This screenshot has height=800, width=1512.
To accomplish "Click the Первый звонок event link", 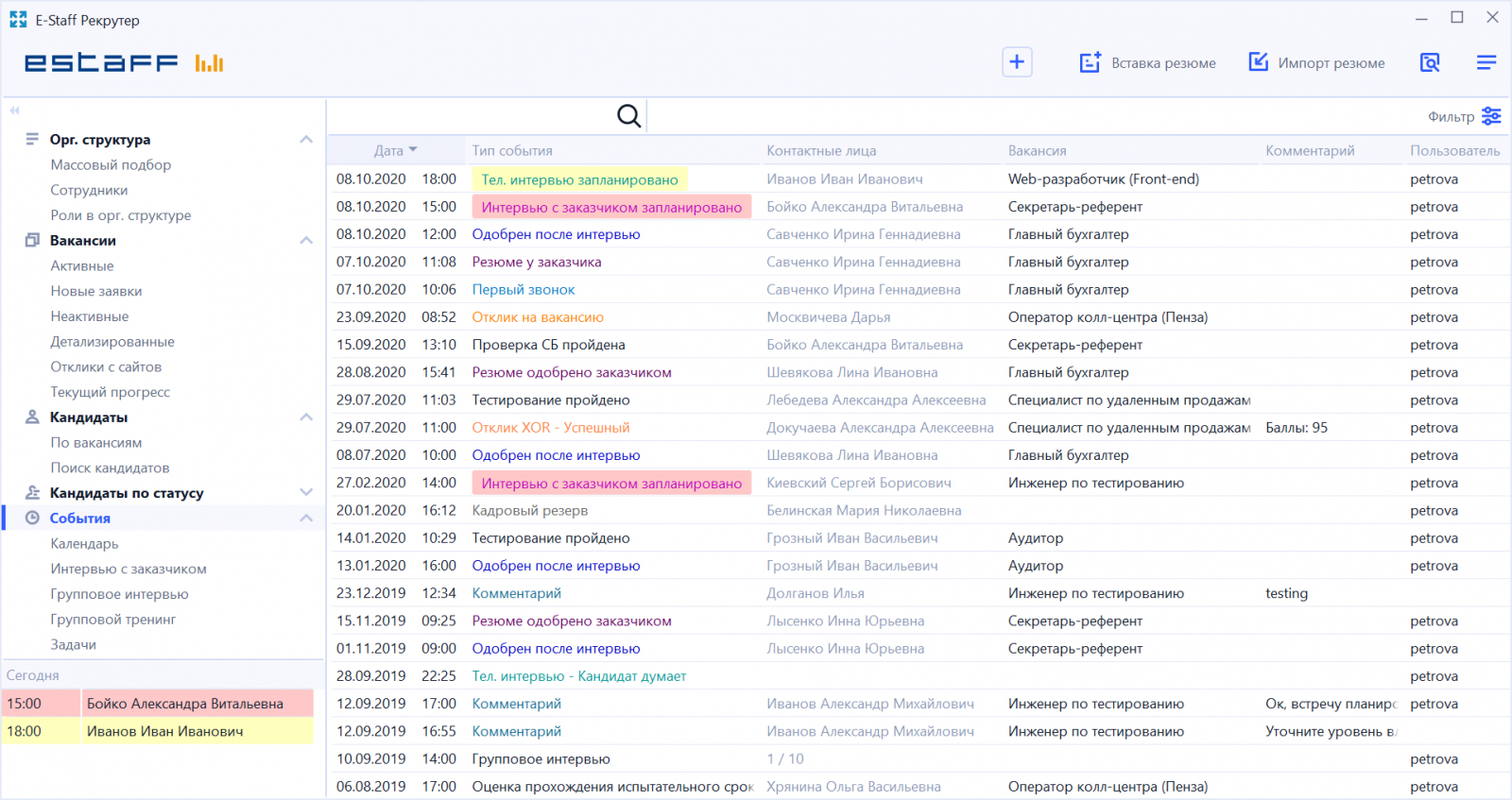I will [x=524, y=290].
